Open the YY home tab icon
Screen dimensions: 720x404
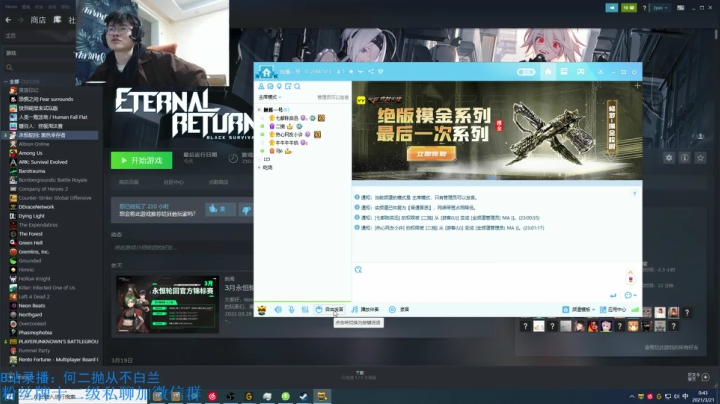548,72
